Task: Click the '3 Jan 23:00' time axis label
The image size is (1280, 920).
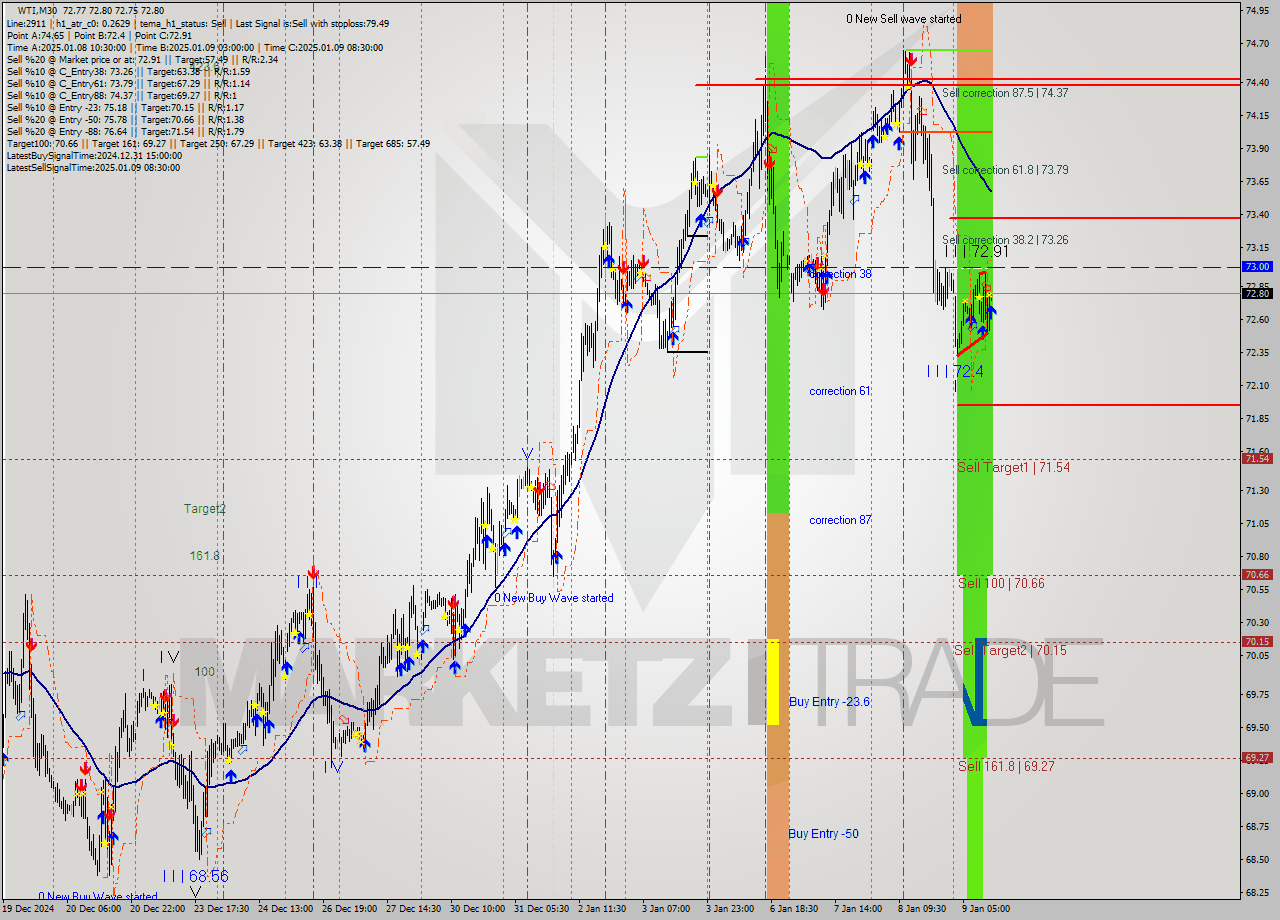Action: point(731,909)
